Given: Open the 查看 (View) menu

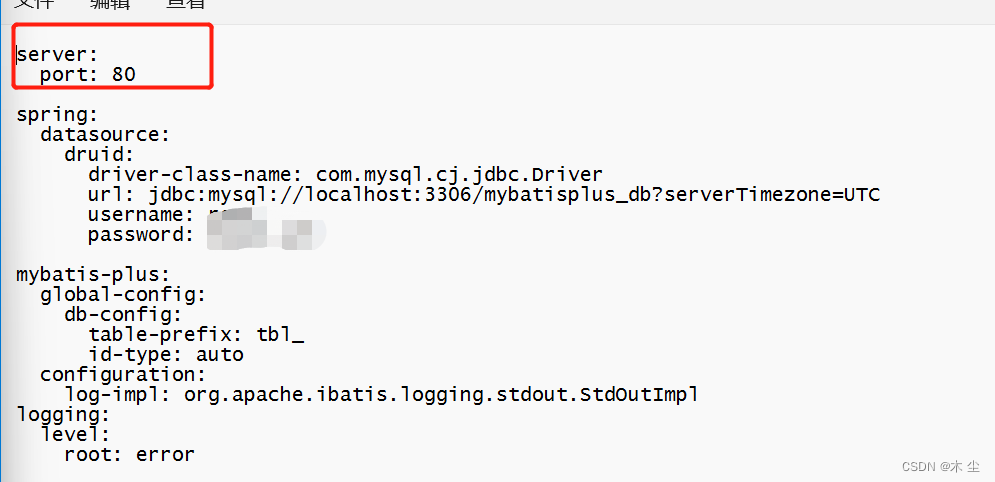Looking at the screenshot, I should (186, 4).
